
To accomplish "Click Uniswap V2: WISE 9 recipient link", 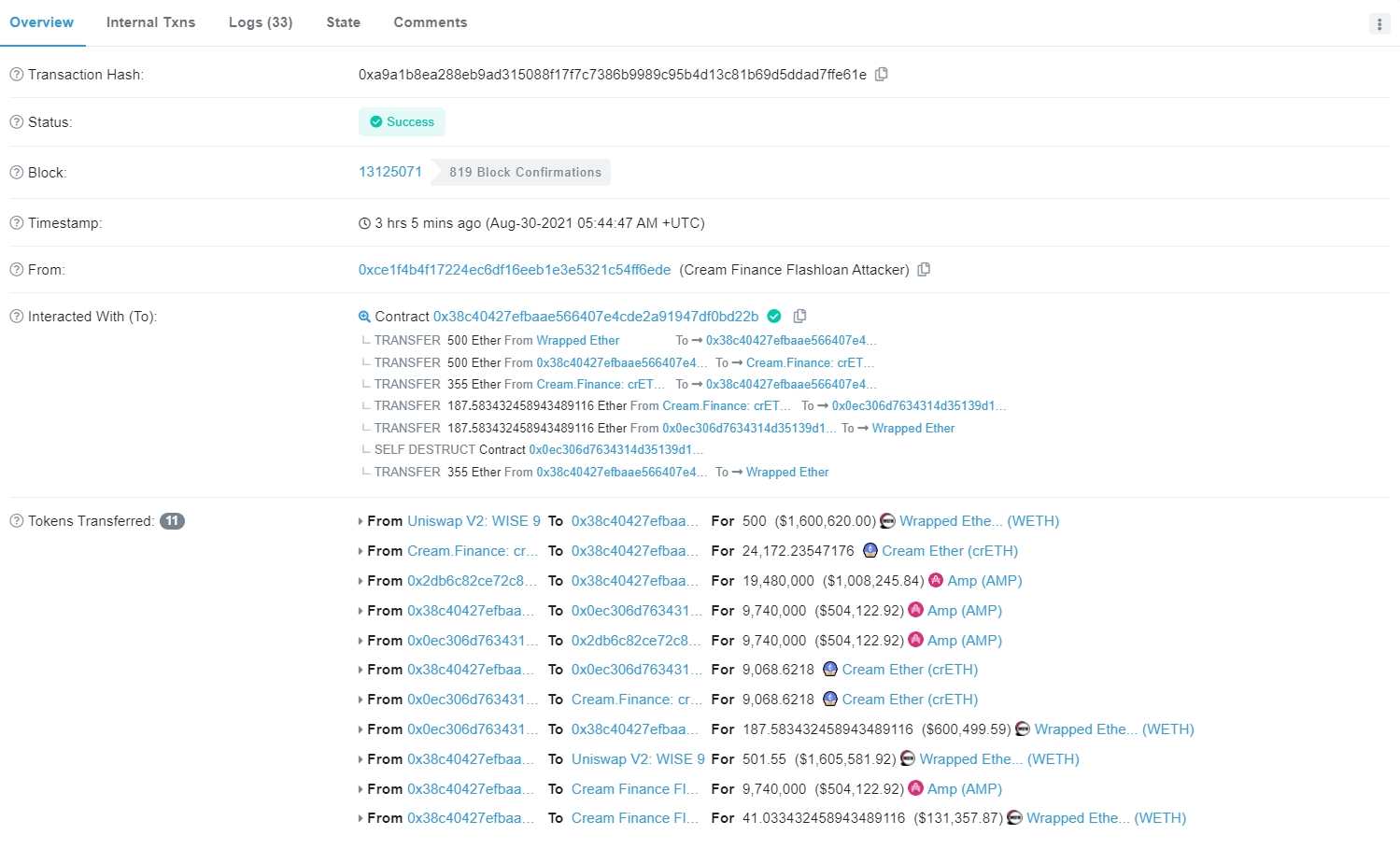I will coord(638,758).
